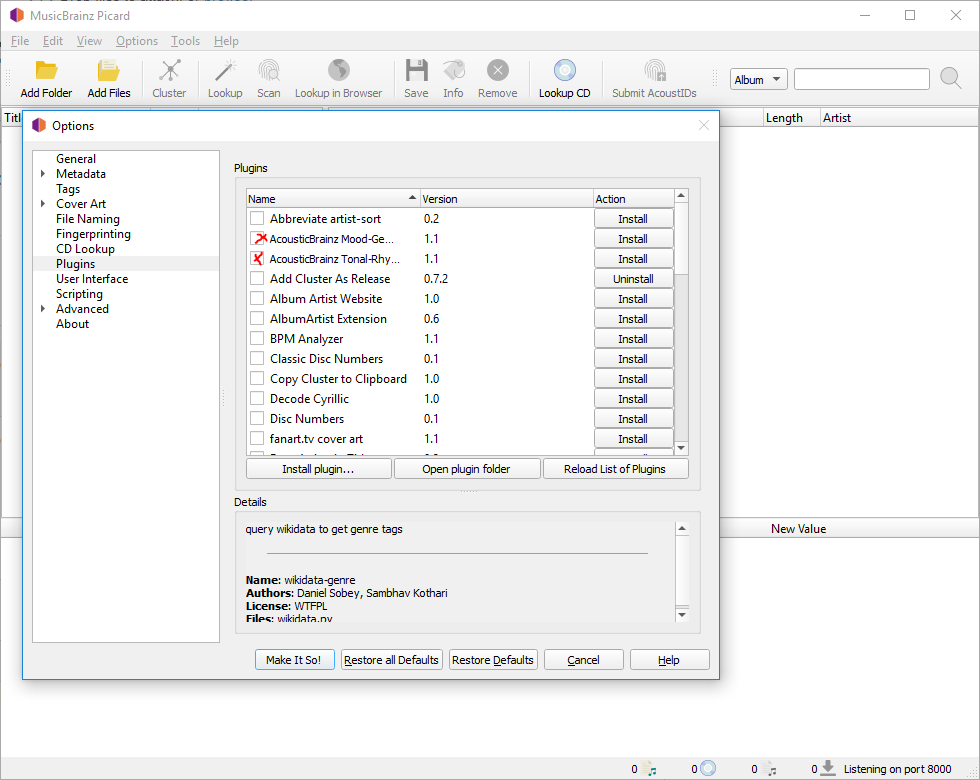The height and width of the screenshot is (780, 980).
Task: Click the Lookup CD disc icon
Action: pyautogui.click(x=565, y=71)
